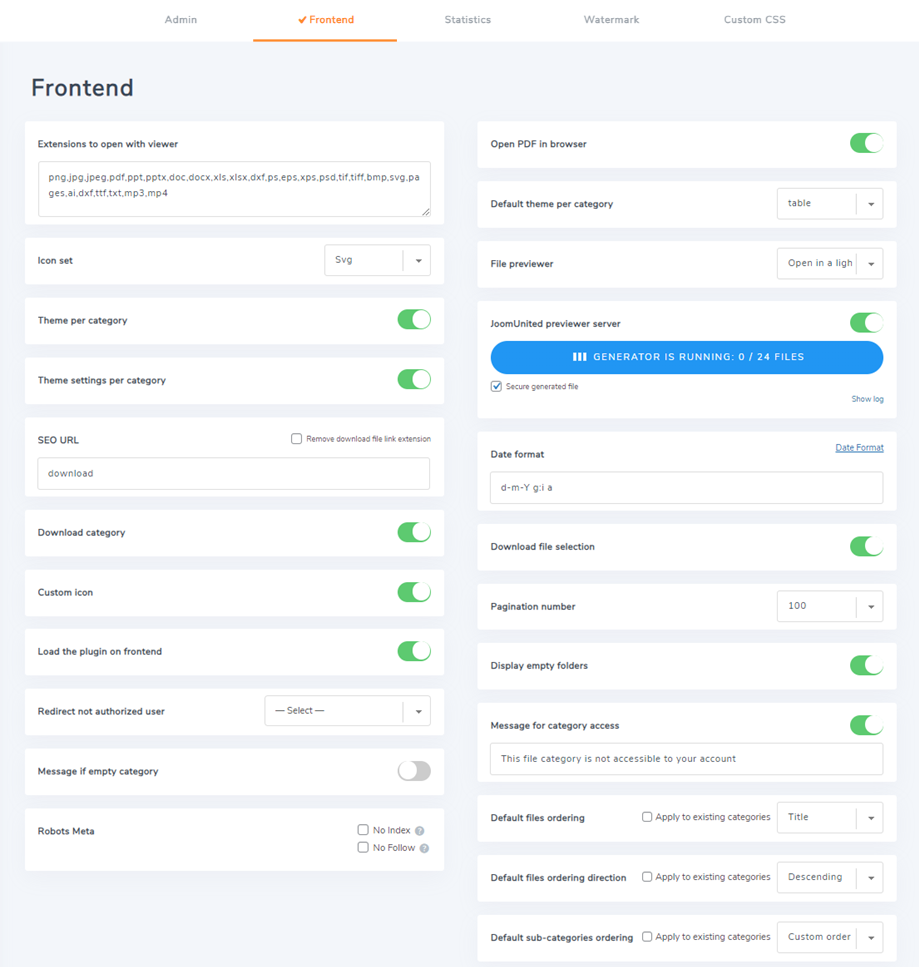Toggle the Display empty folders switch

pos(866,665)
